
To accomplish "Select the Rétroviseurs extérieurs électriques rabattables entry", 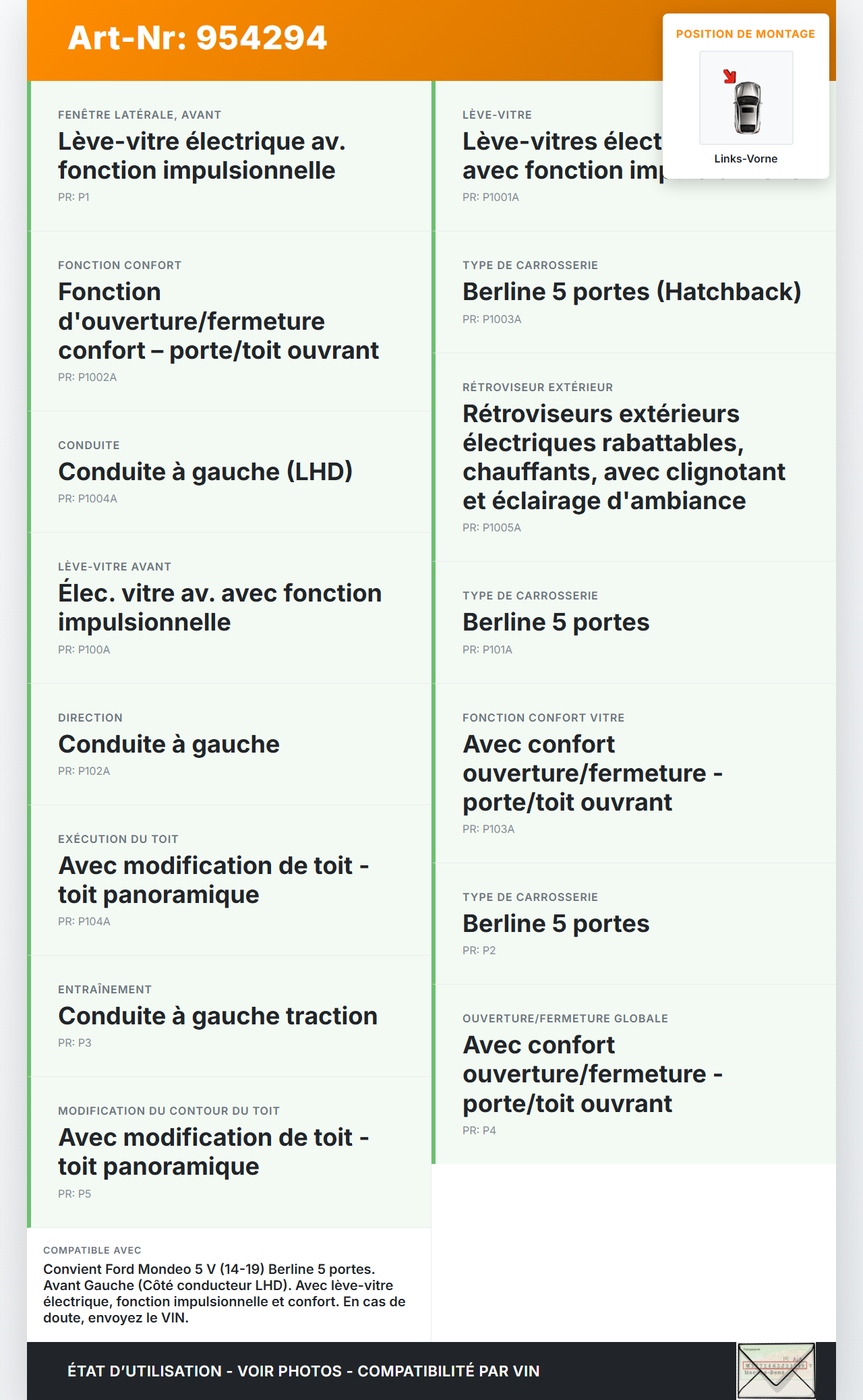I will [x=624, y=457].
